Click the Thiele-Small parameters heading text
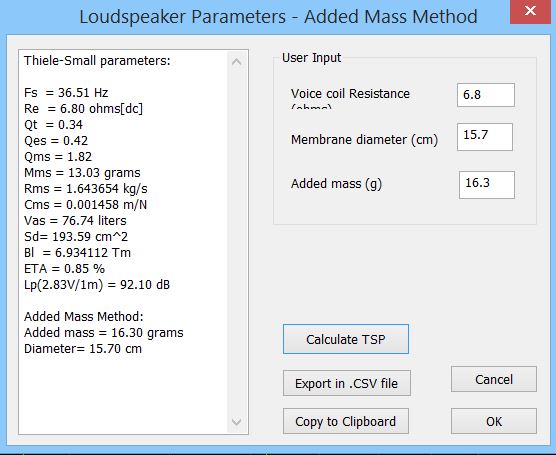The height and width of the screenshot is (455, 556). click(x=97, y=61)
